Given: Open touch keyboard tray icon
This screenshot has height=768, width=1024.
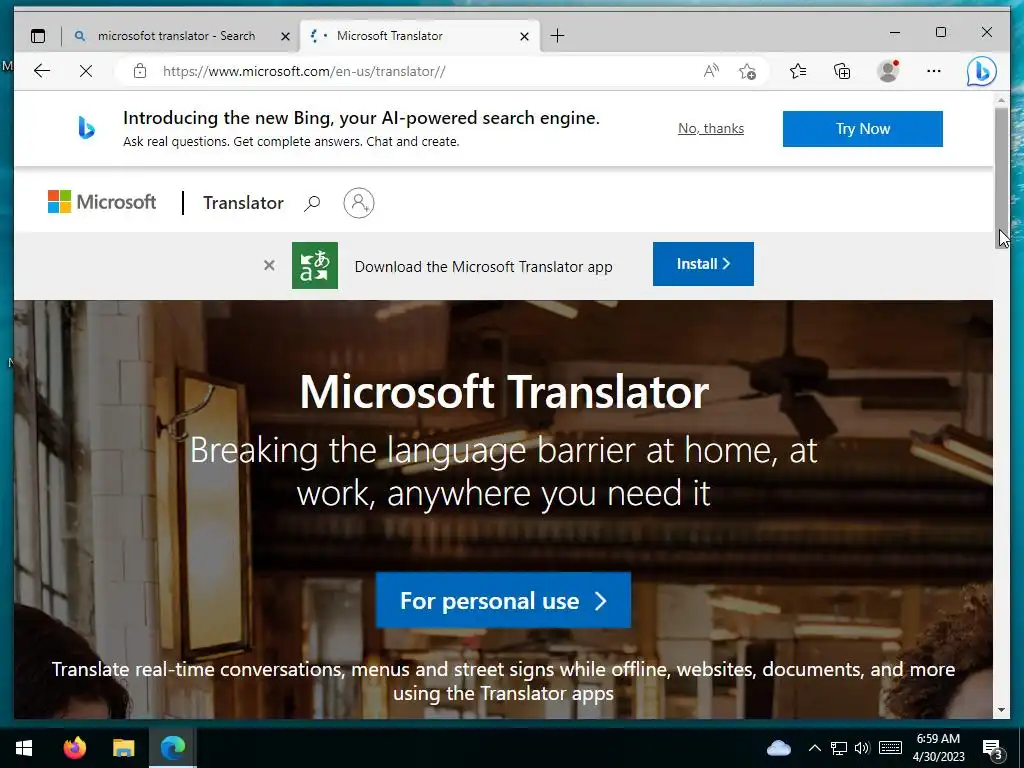Looking at the screenshot, I should (x=890, y=748).
